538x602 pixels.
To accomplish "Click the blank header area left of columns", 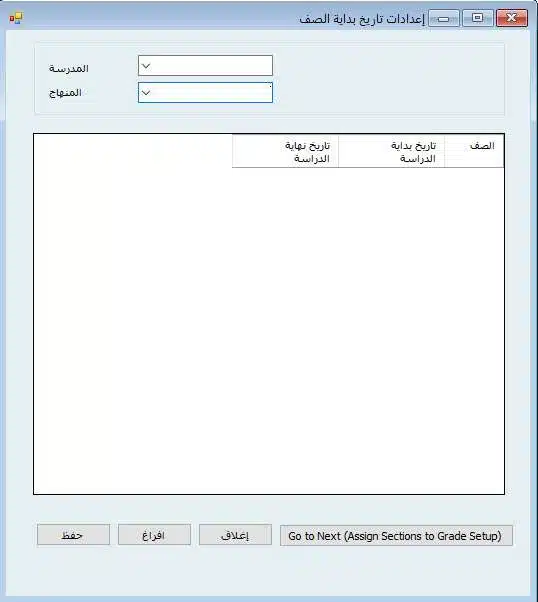I will (133, 151).
